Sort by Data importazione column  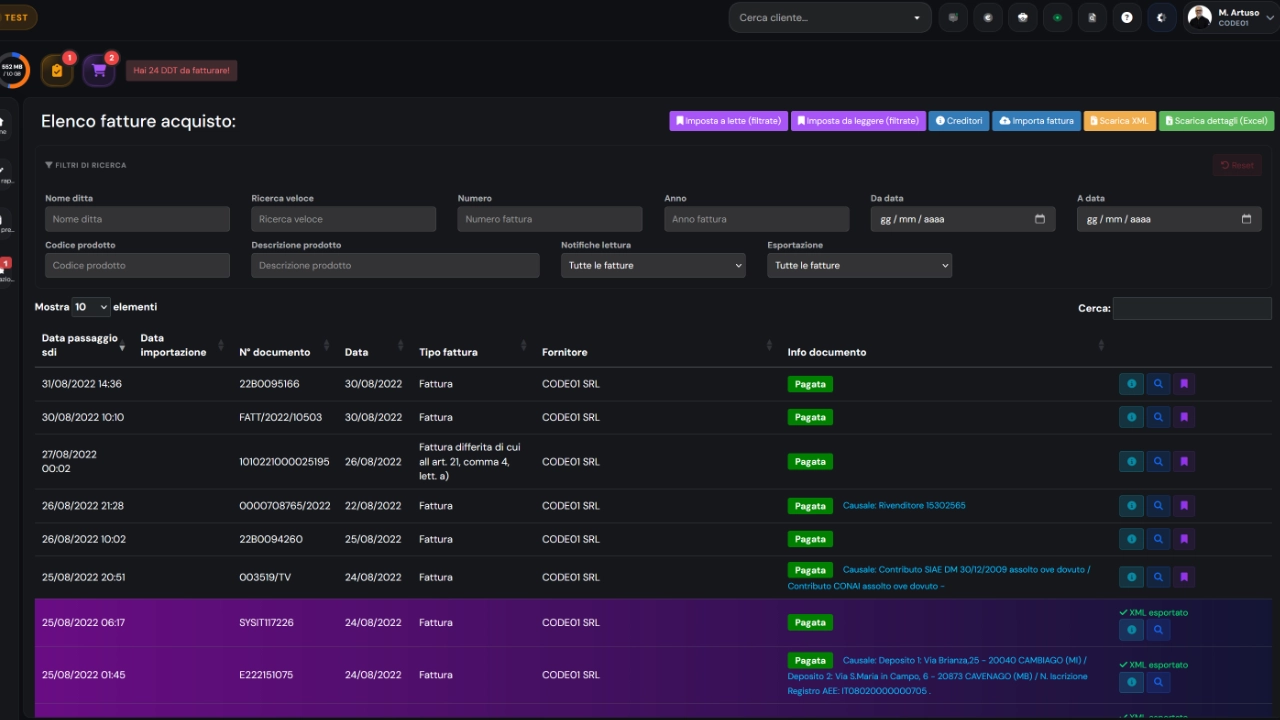[182, 345]
